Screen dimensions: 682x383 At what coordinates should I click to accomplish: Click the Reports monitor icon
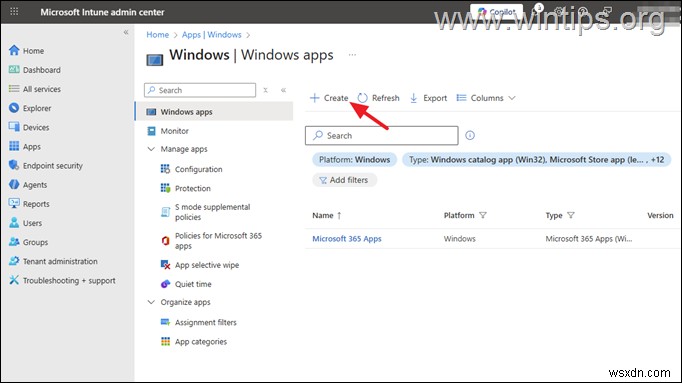point(14,203)
